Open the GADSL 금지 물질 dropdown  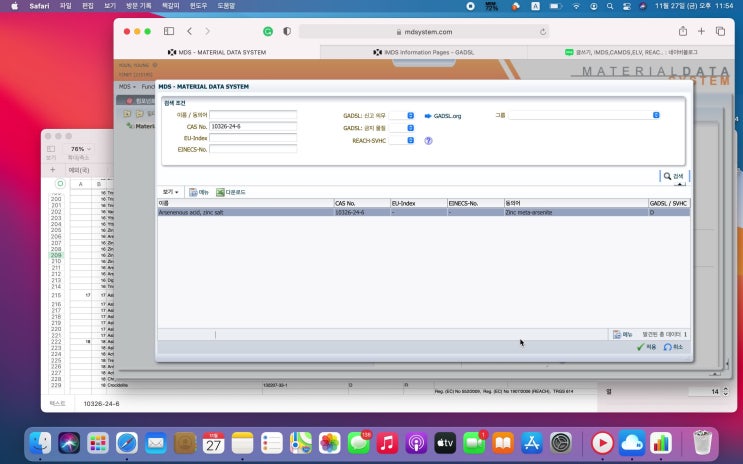tap(410, 128)
